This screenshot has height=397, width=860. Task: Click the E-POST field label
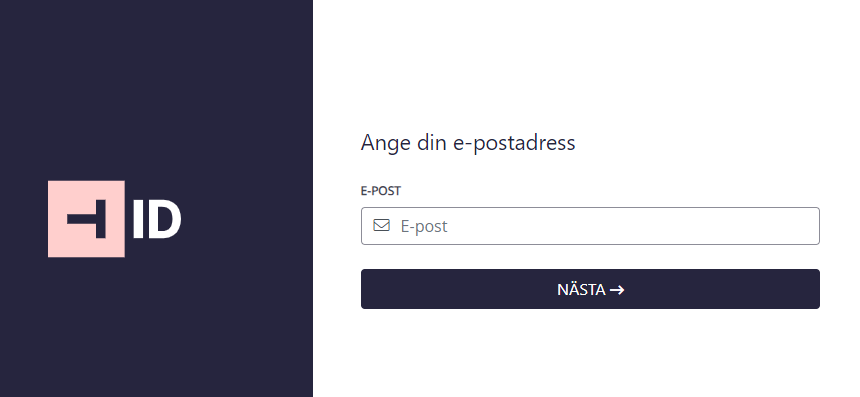(381, 191)
